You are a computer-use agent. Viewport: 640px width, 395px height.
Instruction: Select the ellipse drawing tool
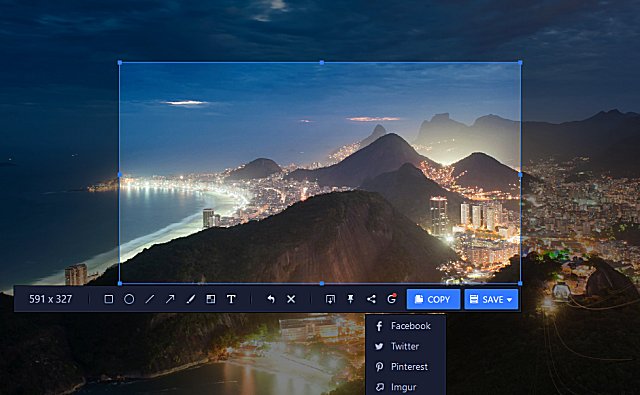point(129,299)
